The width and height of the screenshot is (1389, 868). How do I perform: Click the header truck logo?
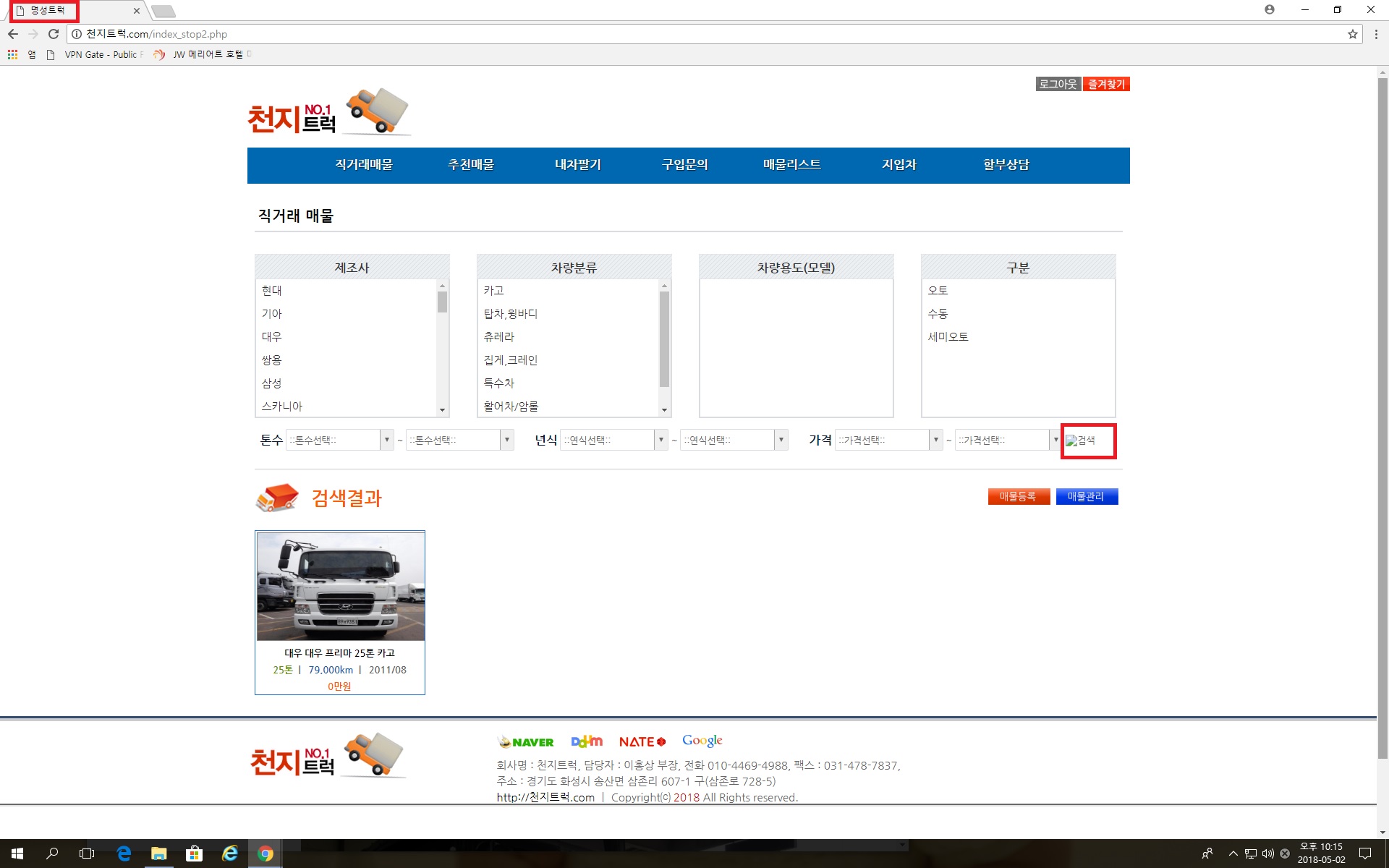pos(329,113)
